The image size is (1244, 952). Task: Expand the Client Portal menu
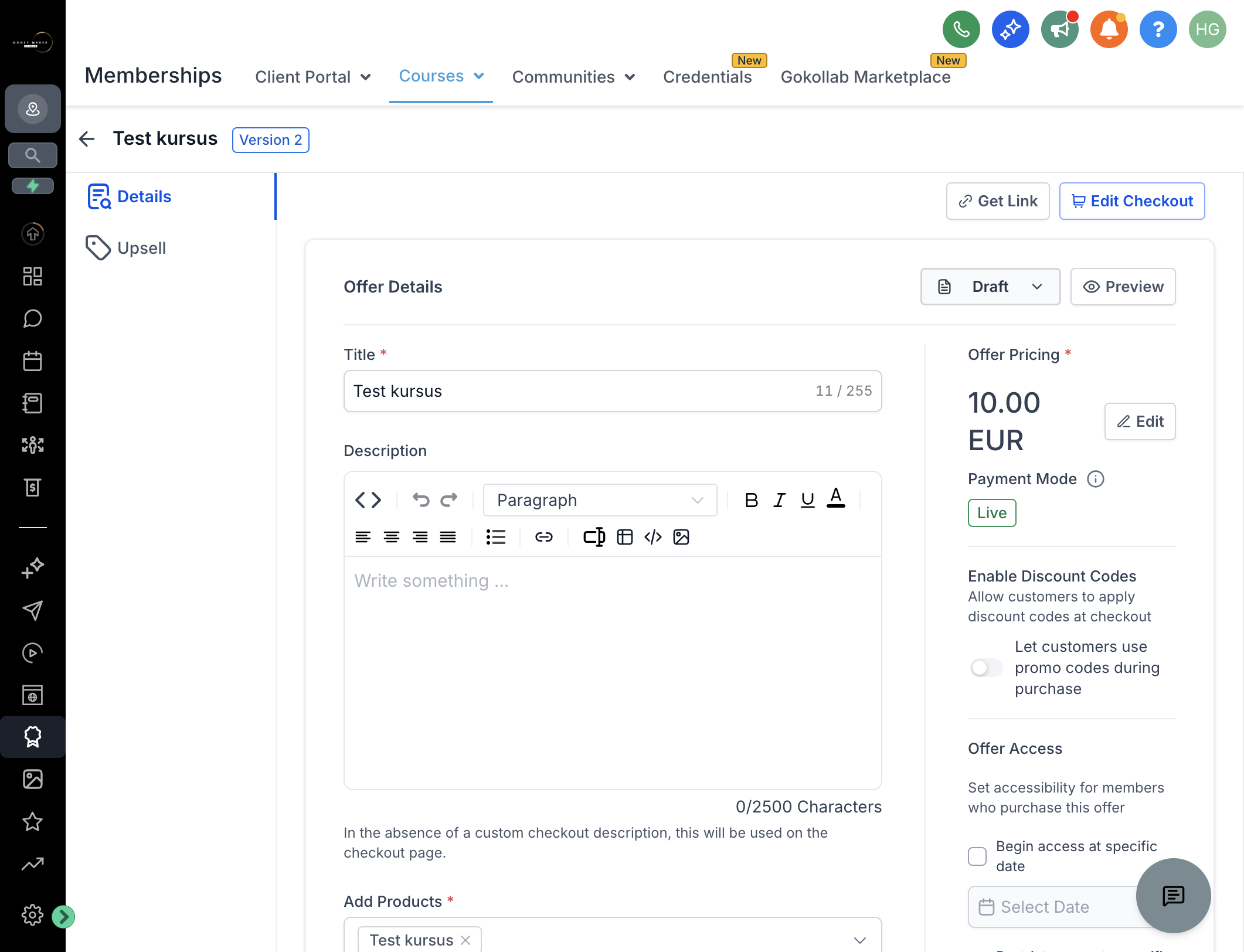pyautogui.click(x=313, y=77)
